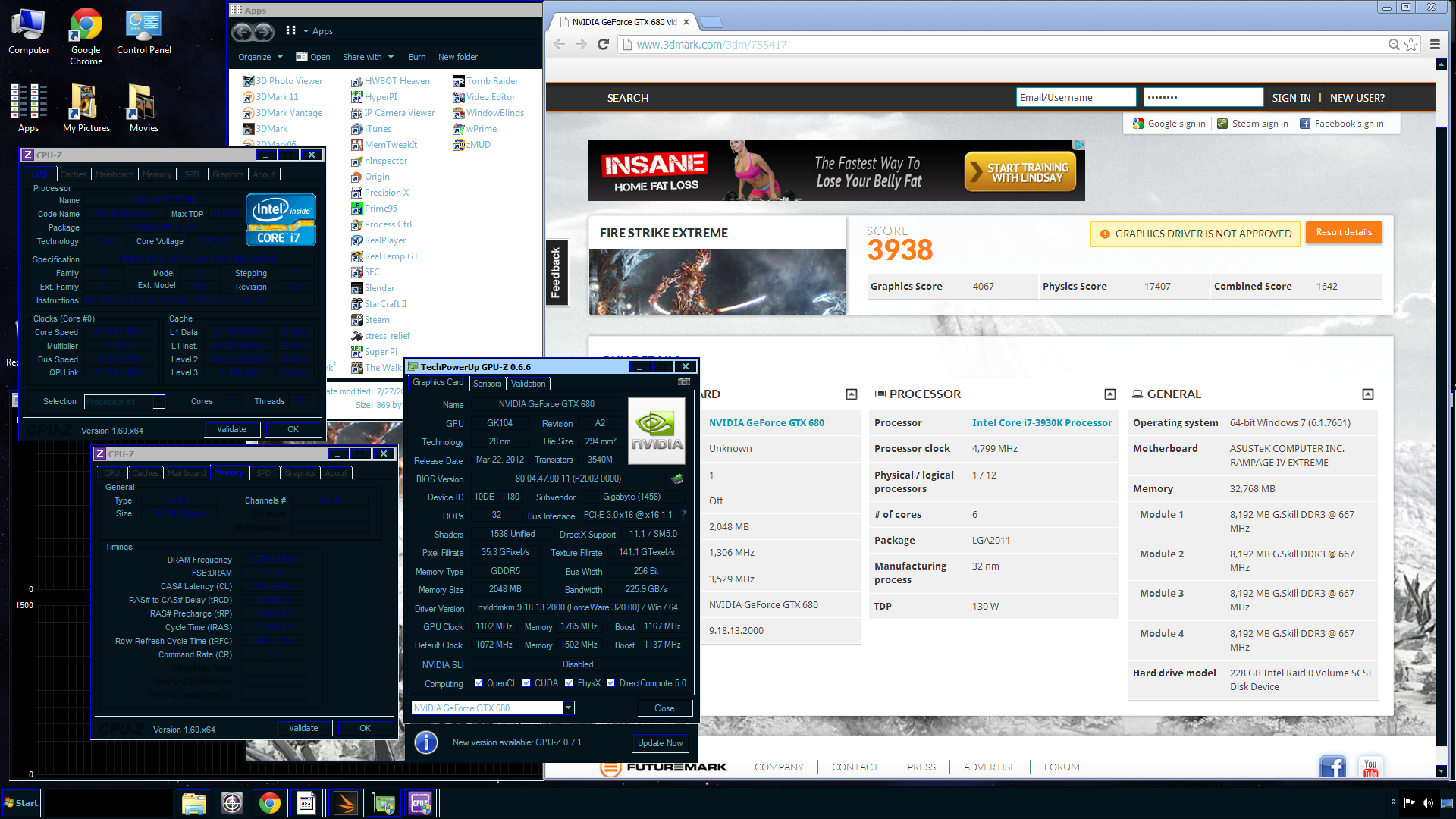This screenshot has width=1456, height=819.
Task: Click Validate in the top CPU-Z window
Action: (x=231, y=429)
